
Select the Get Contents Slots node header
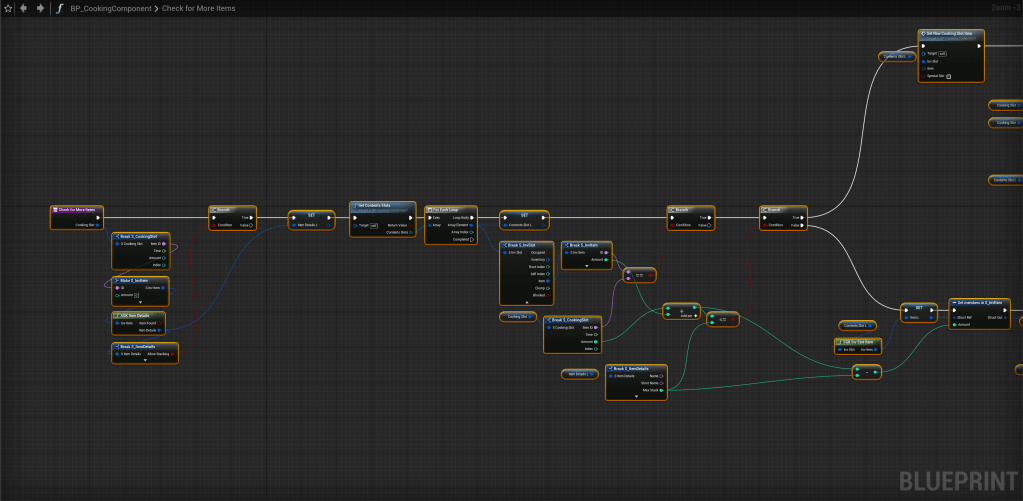pyautogui.click(x=382, y=205)
